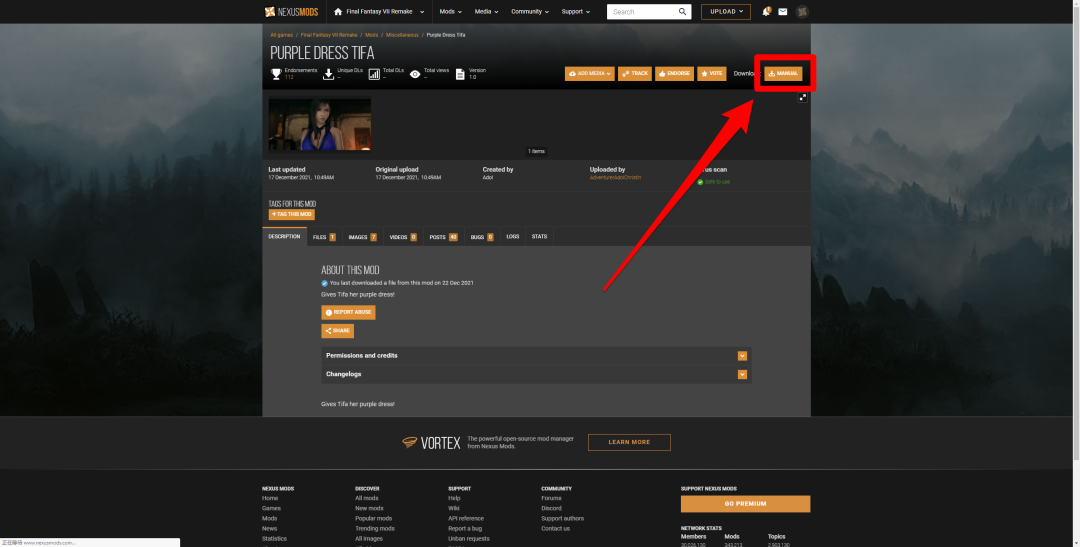Viewport: 1080px width, 547px height.
Task: Endorse this mod
Action: (x=674, y=74)
